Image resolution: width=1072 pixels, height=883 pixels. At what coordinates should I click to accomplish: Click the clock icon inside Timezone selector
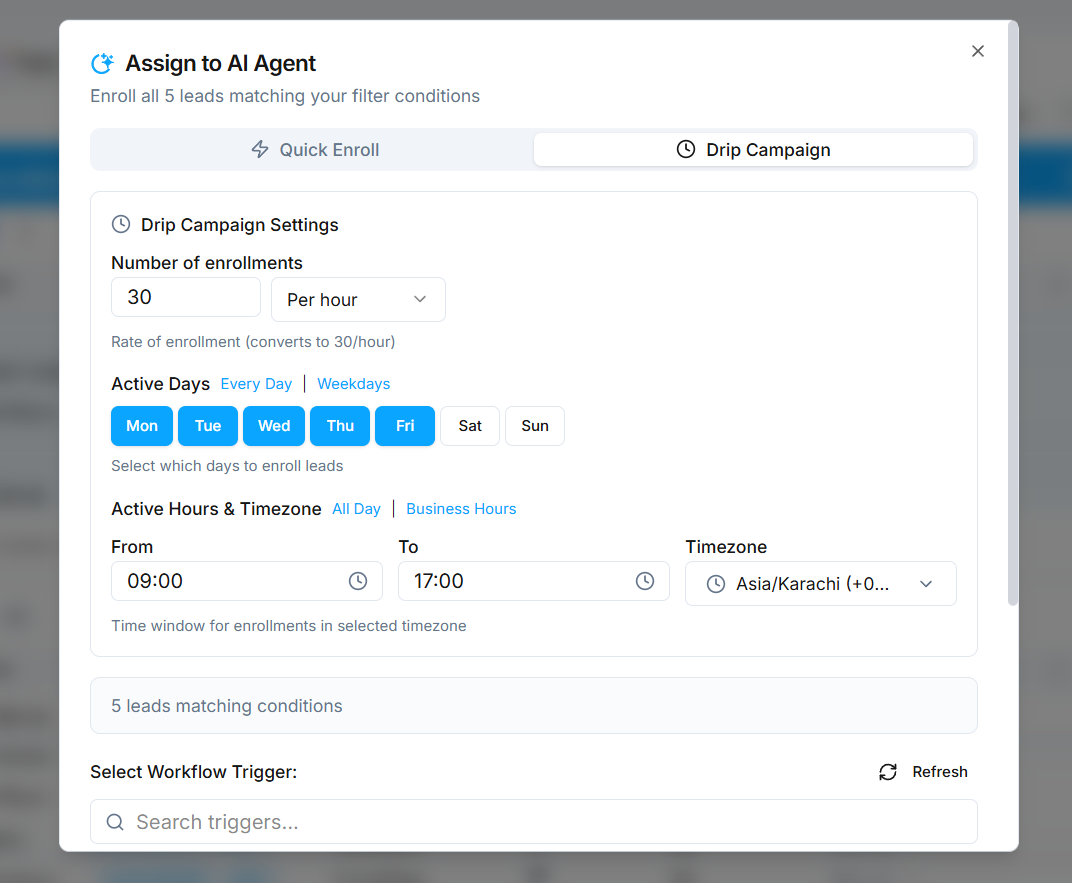[716, 584]
